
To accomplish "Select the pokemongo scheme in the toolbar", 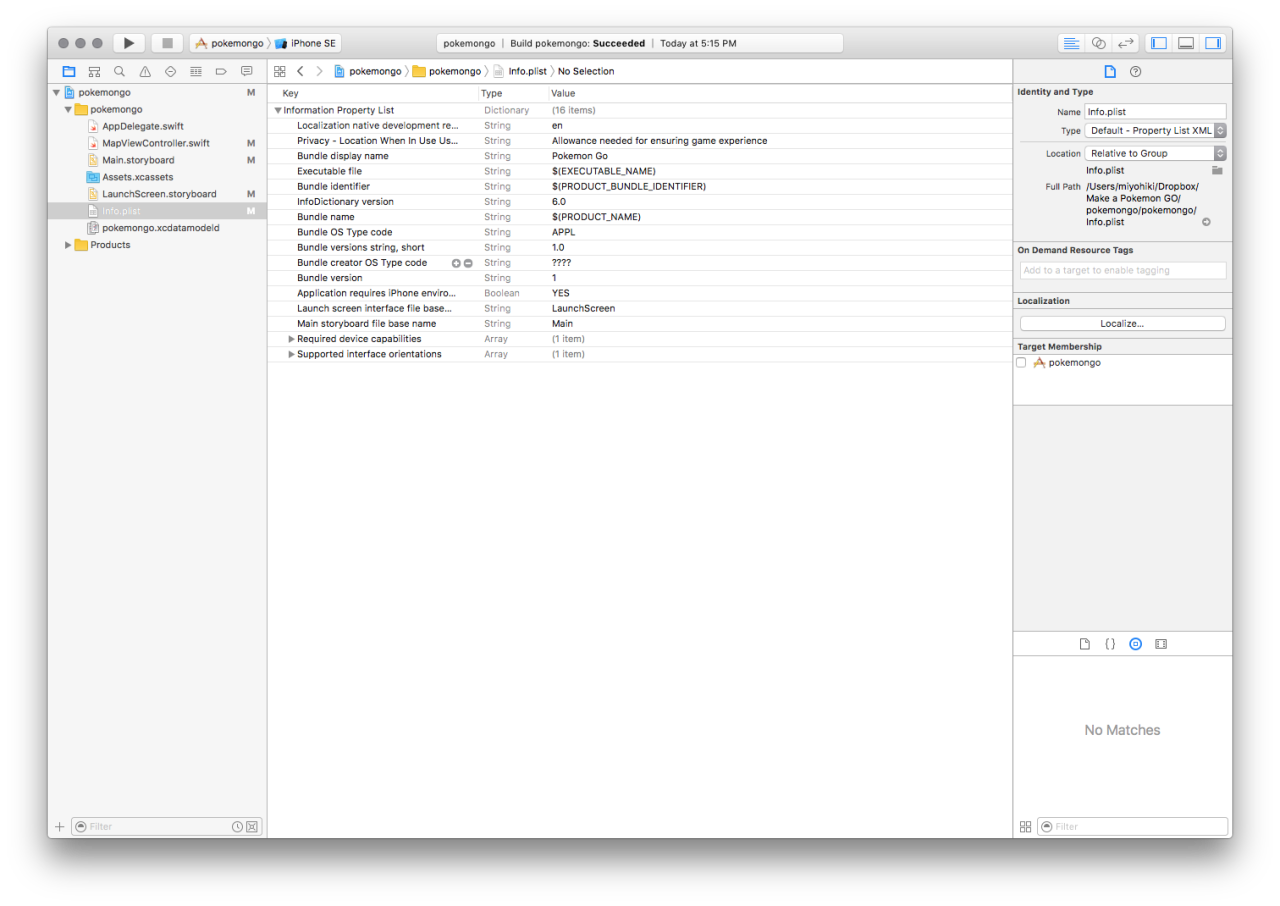I will tap(229, 43).
